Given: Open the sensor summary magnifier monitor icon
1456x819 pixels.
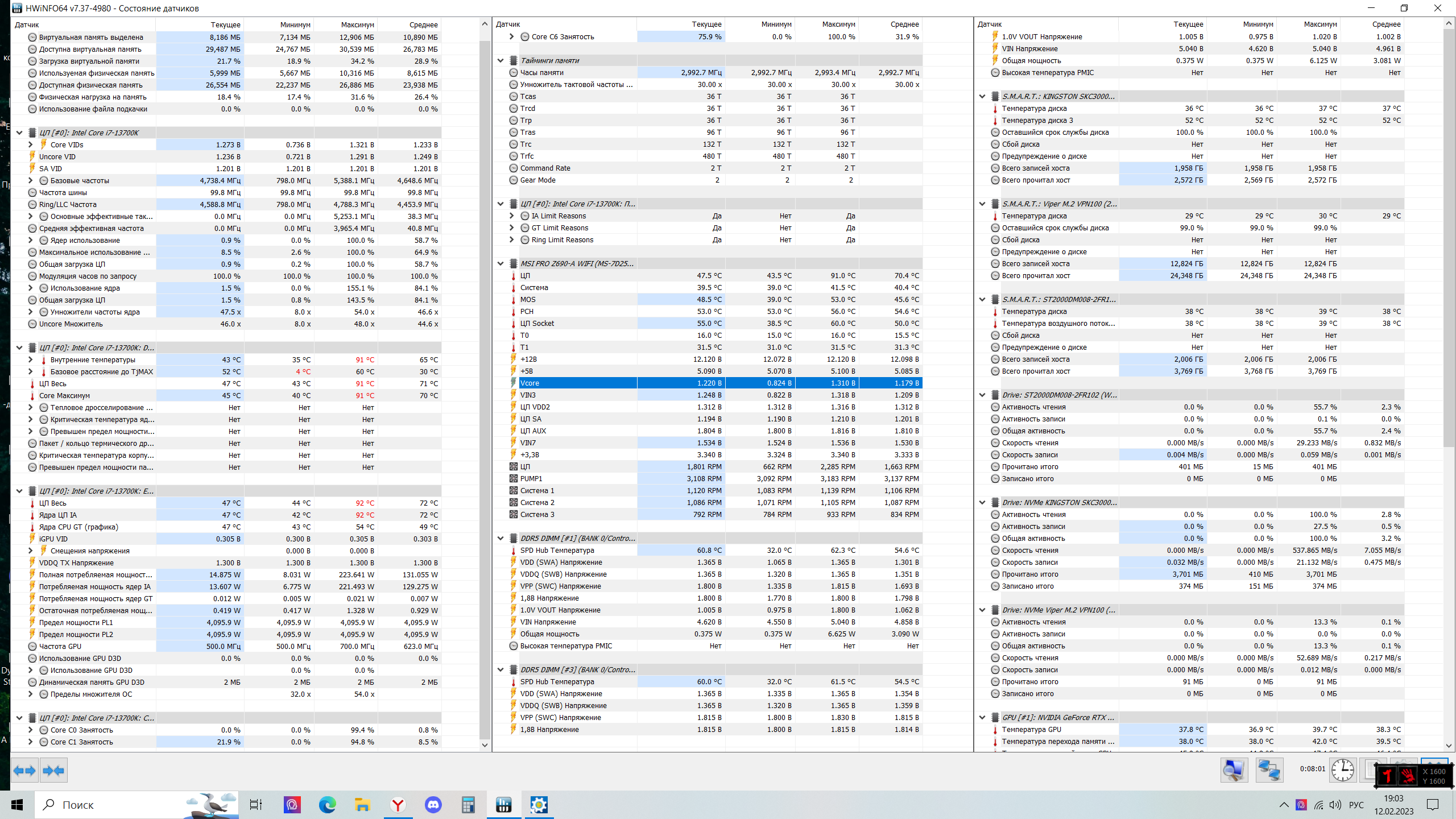Looking at the screenshot, I should click(x=1233, y=771).
